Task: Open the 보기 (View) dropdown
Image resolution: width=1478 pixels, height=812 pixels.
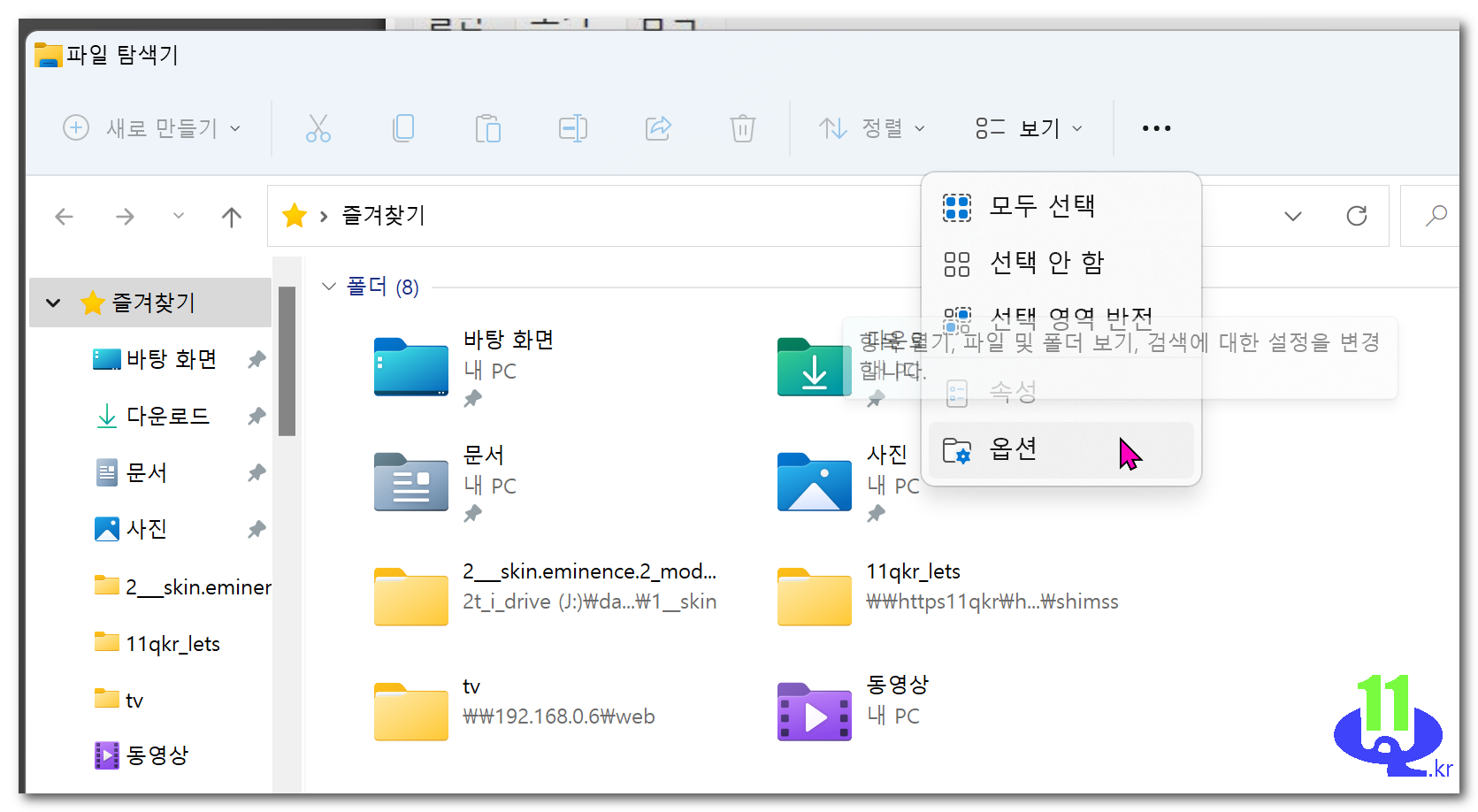Action: (x=1029, y=128)
